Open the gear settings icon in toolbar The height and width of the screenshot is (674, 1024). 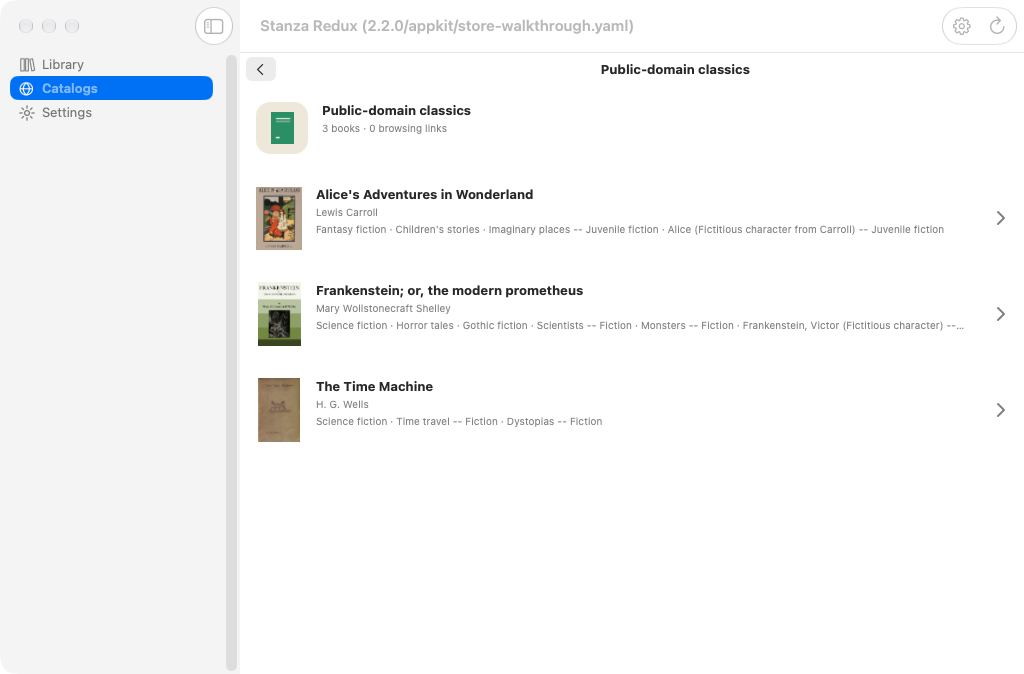[961, 26]
